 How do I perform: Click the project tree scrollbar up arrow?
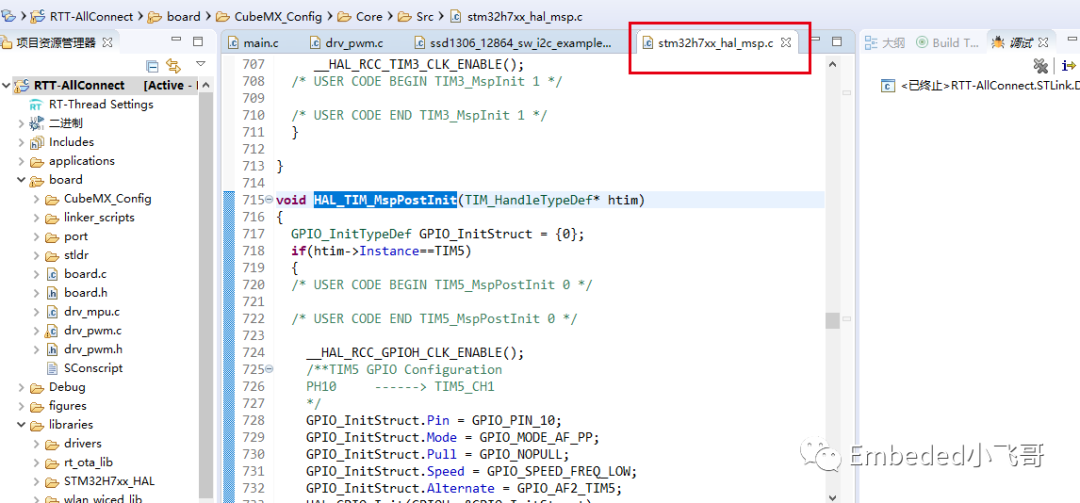tap(206, 85)
